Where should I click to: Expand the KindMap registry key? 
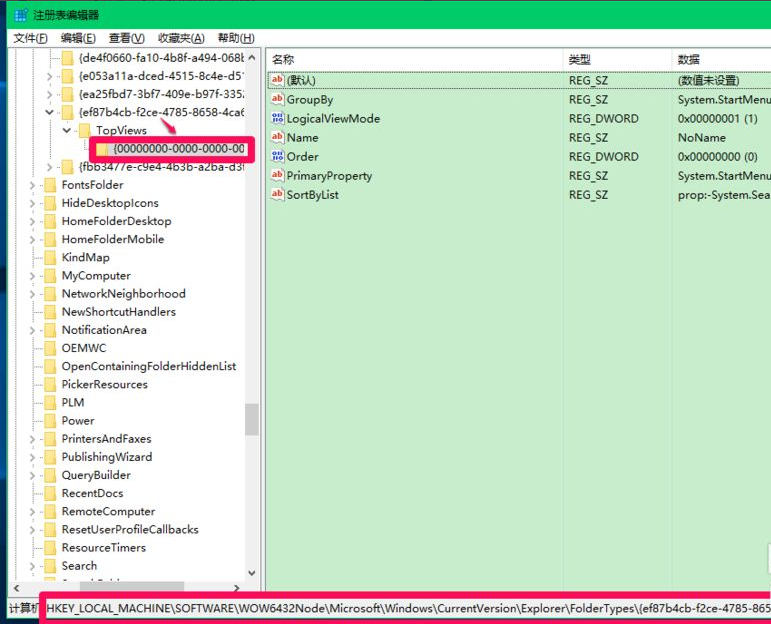[33, 258]
